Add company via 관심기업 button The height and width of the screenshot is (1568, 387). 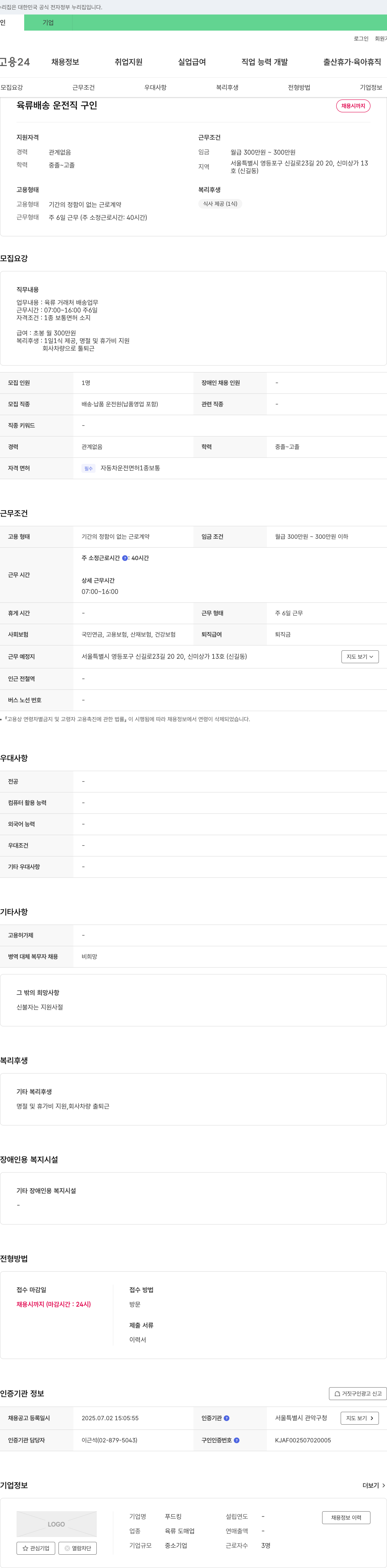click(36, 1549)
